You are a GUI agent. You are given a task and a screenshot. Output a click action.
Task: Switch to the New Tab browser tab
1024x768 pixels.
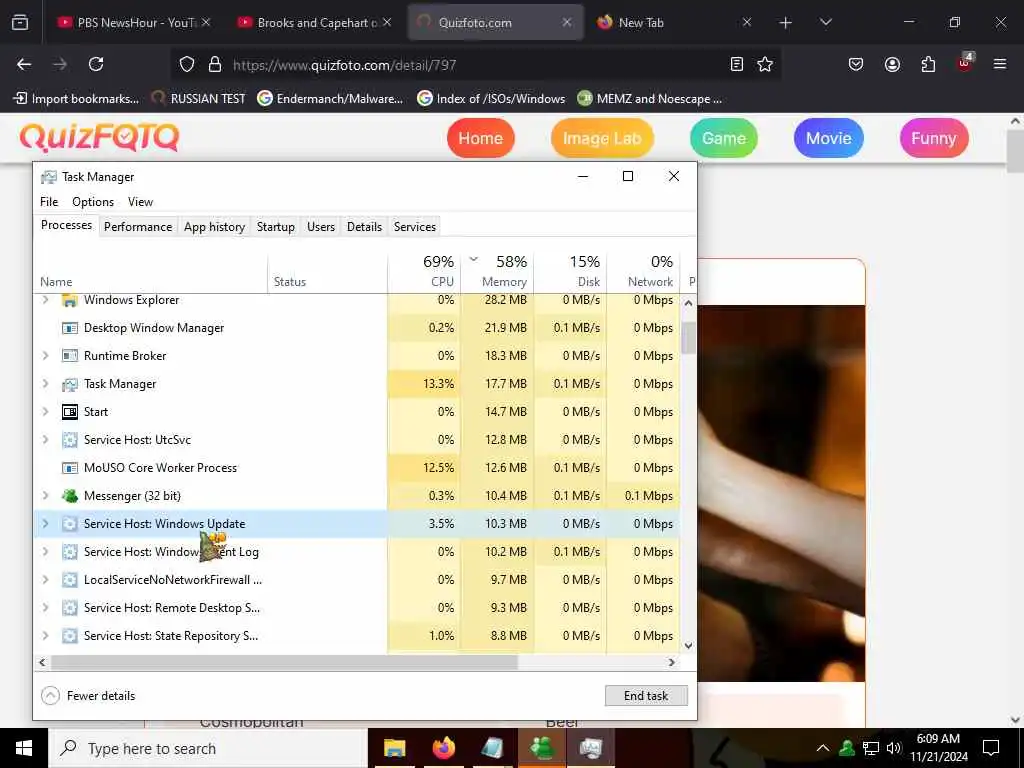pos(675,22)
